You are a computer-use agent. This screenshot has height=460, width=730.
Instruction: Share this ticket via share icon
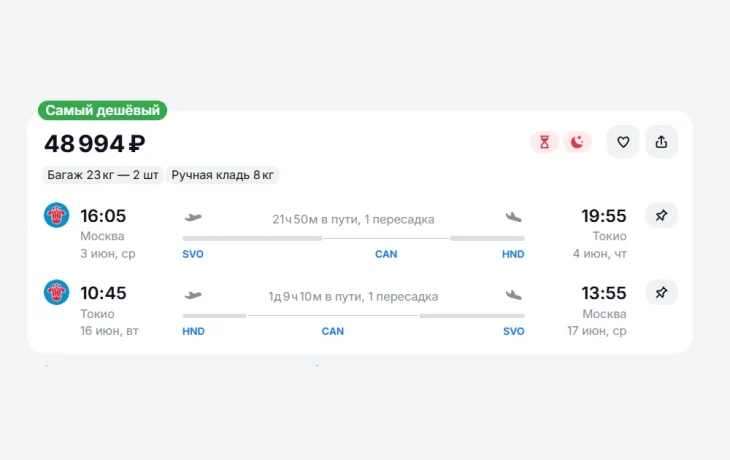(661, 142)
